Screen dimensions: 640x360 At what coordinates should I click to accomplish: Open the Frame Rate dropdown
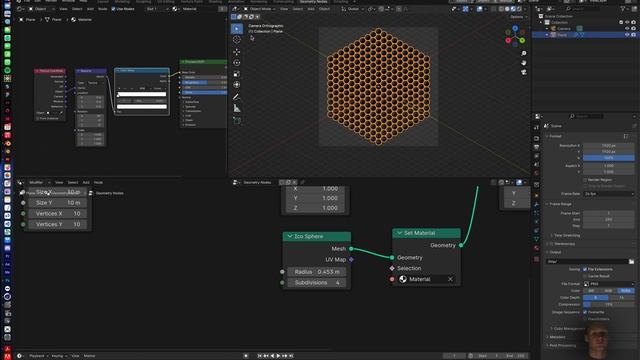tap(609, 194)
